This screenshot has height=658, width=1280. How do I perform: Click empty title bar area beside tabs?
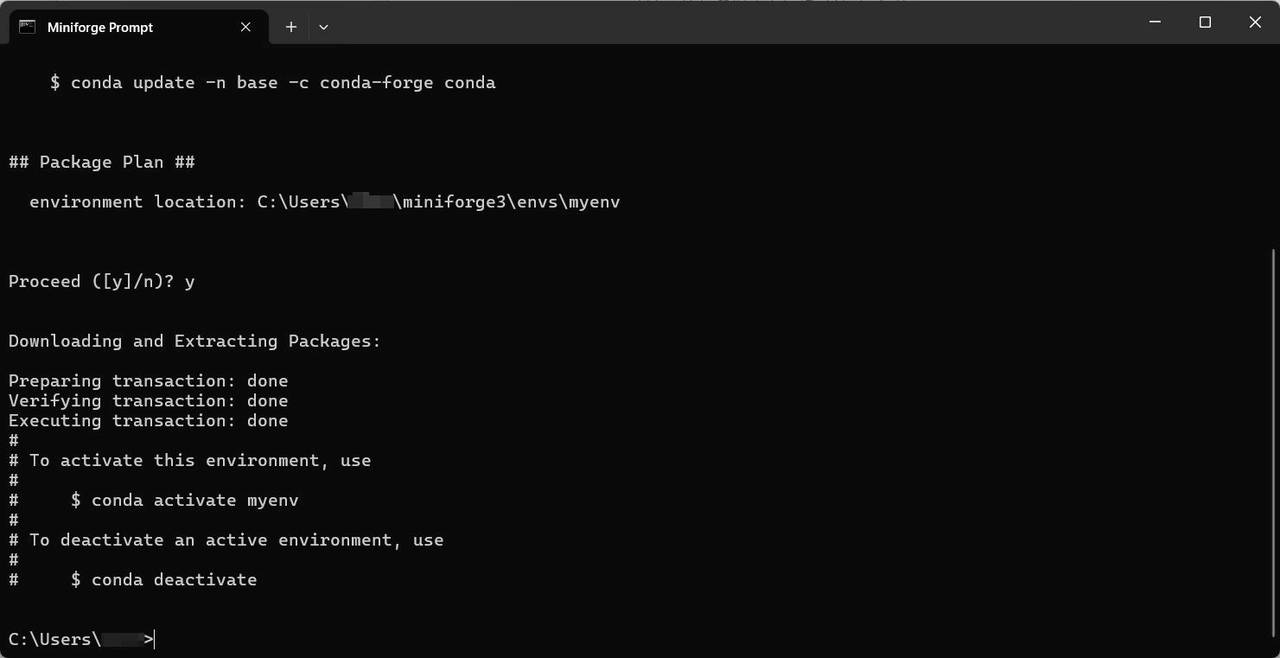(730, 22)
